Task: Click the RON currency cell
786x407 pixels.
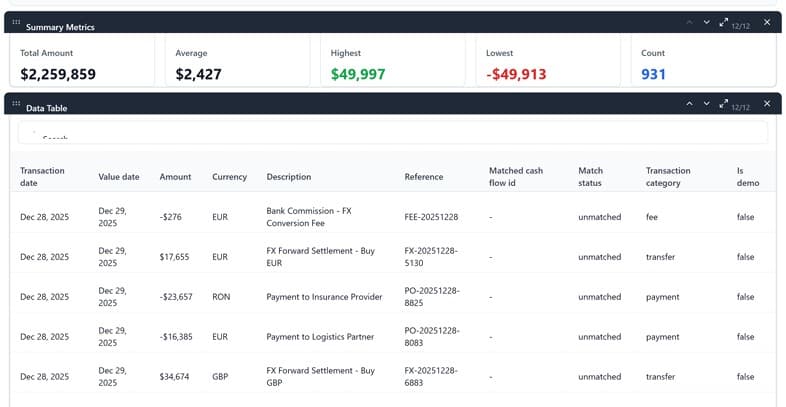Action: coord(221,297)
